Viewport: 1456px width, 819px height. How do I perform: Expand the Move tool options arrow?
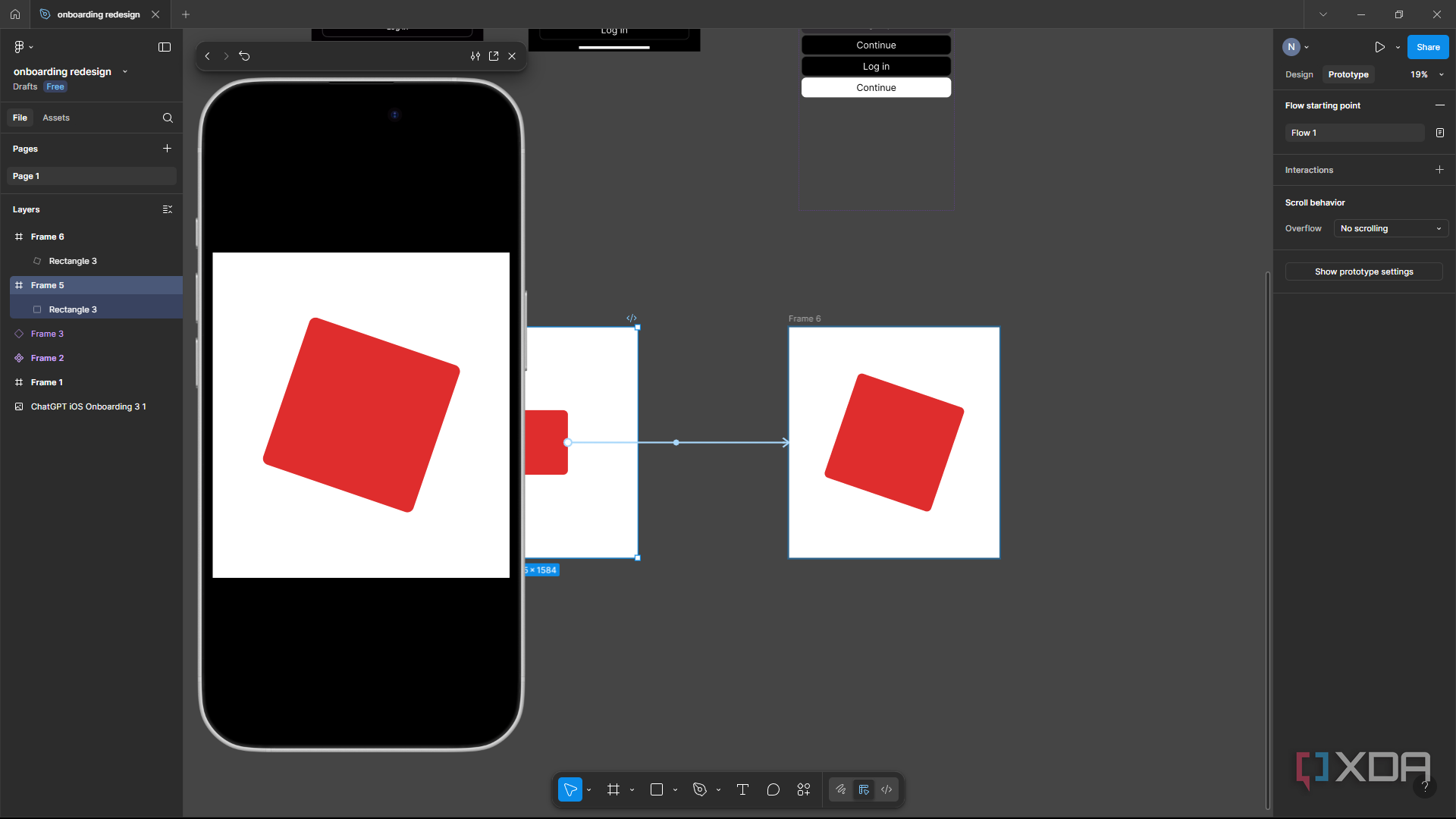[588, 789]
